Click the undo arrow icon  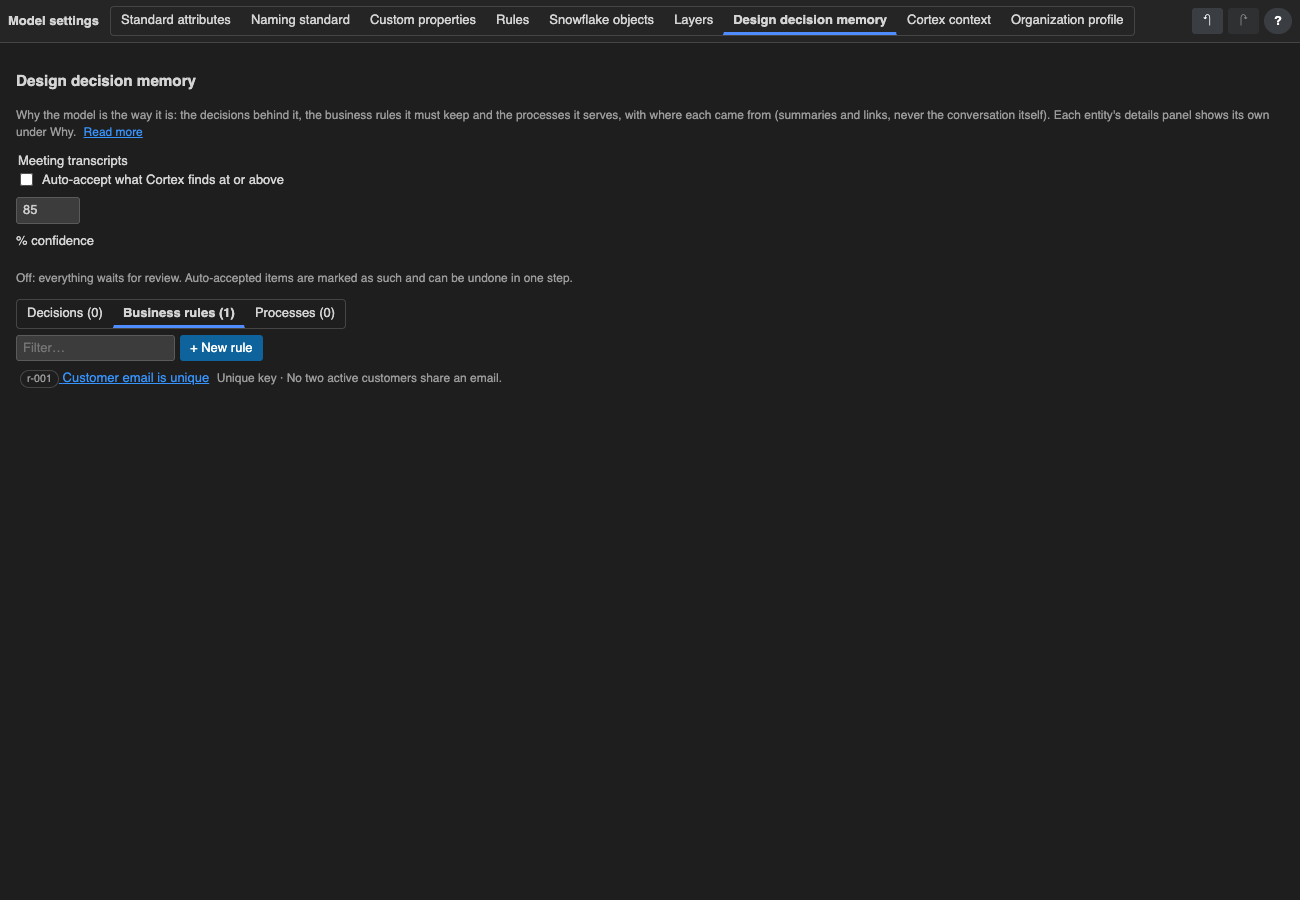pyautogui.click(x=1207, y=20)
